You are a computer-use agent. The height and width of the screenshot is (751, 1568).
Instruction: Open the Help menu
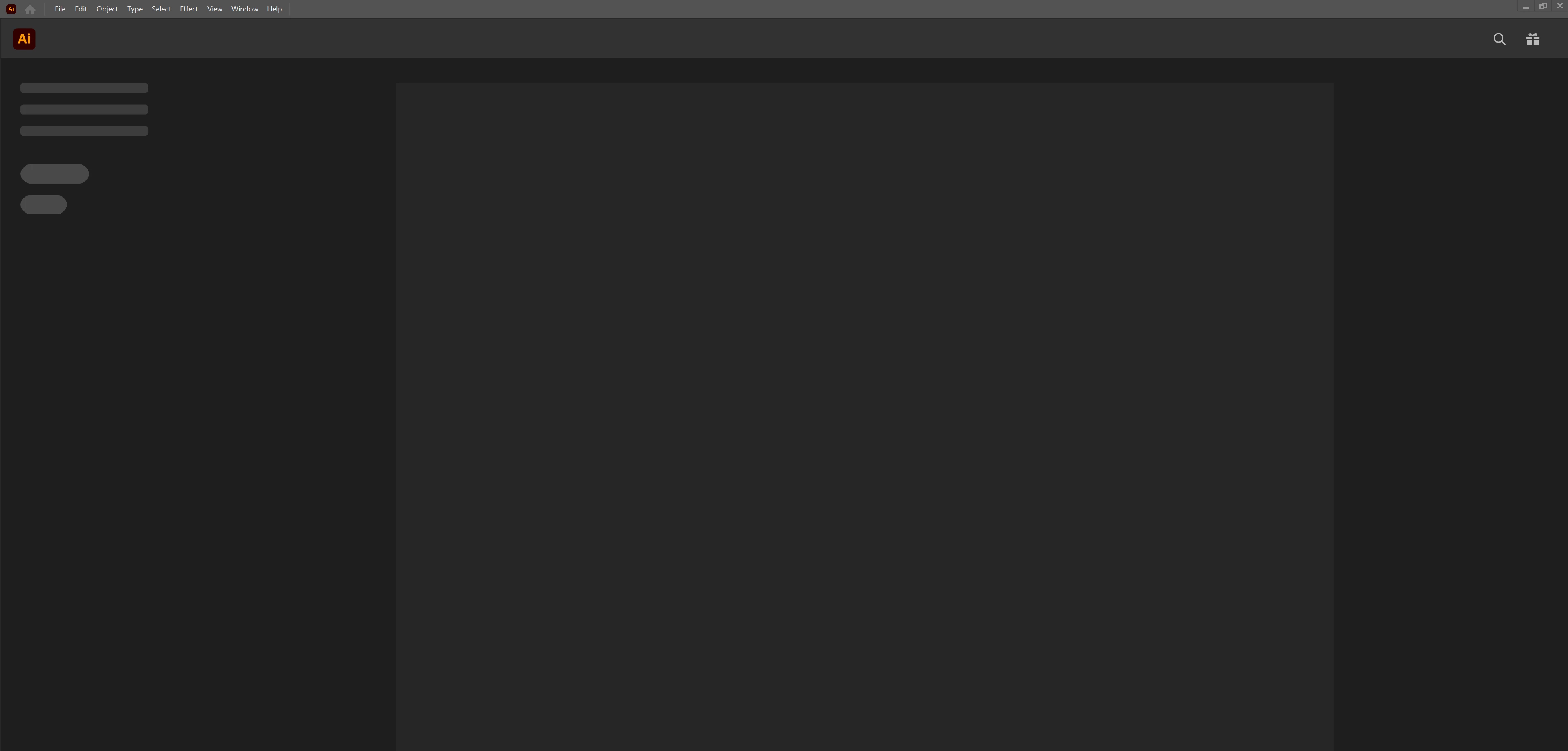274,9
